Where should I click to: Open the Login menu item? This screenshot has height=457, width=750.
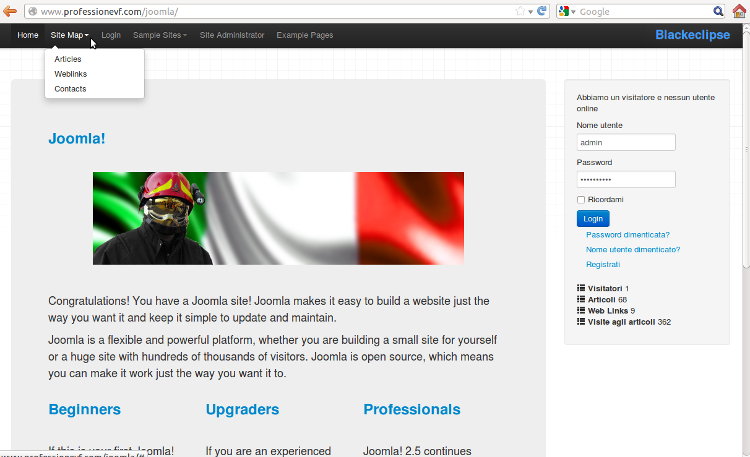[111, 35]
